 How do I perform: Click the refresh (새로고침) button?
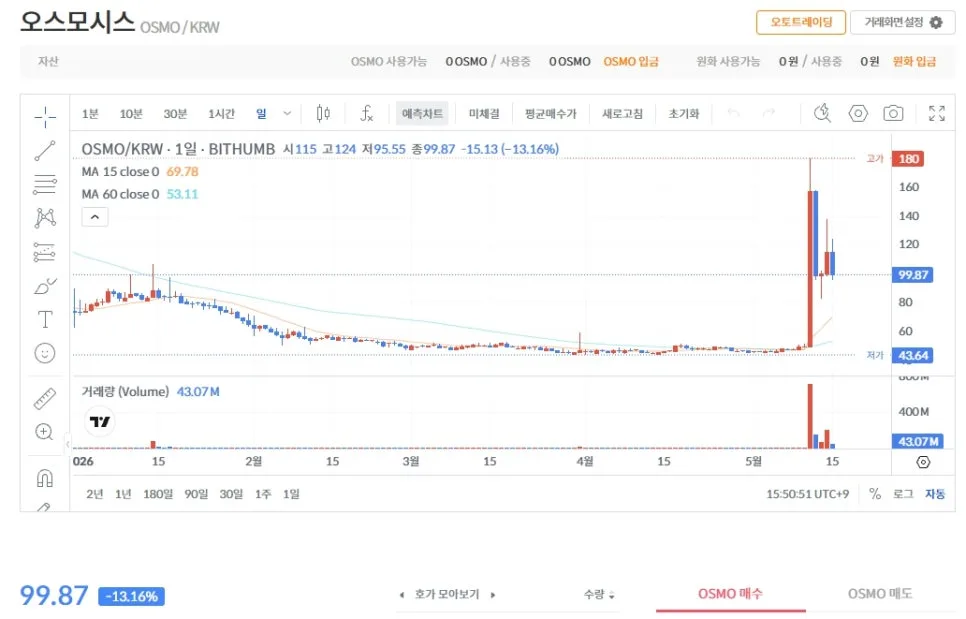tap(622, 114)
